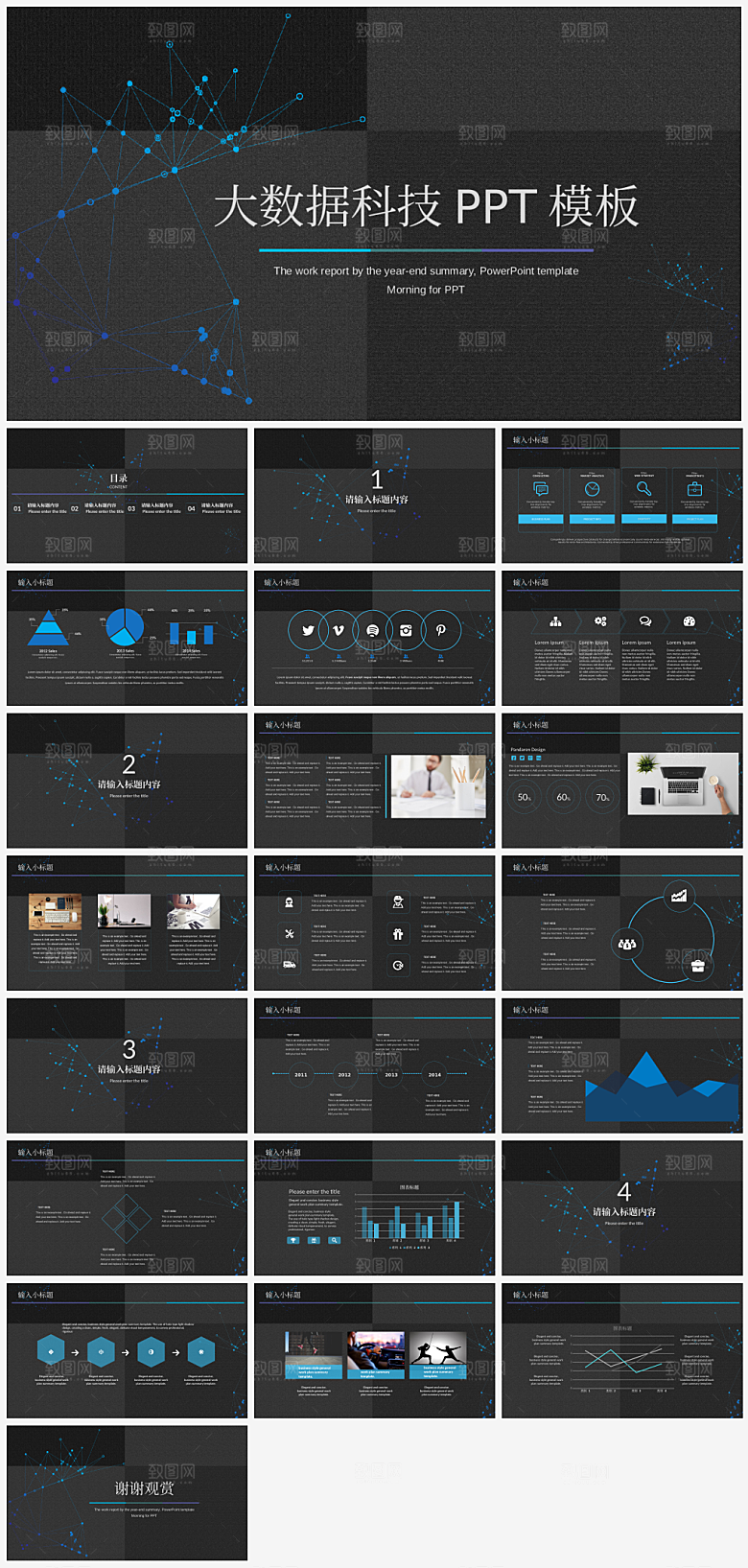The image size is (748, 1568).
Task: Click contents item 02 in 目录 slide
Action: [97, 507]
